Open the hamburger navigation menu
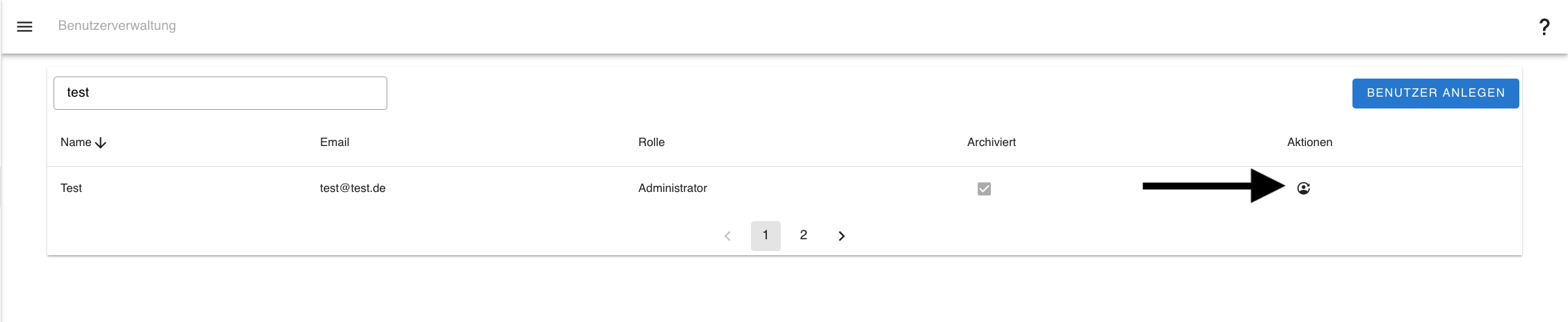The height and width of the screenshot is (322, 1568). coord(24,26)
